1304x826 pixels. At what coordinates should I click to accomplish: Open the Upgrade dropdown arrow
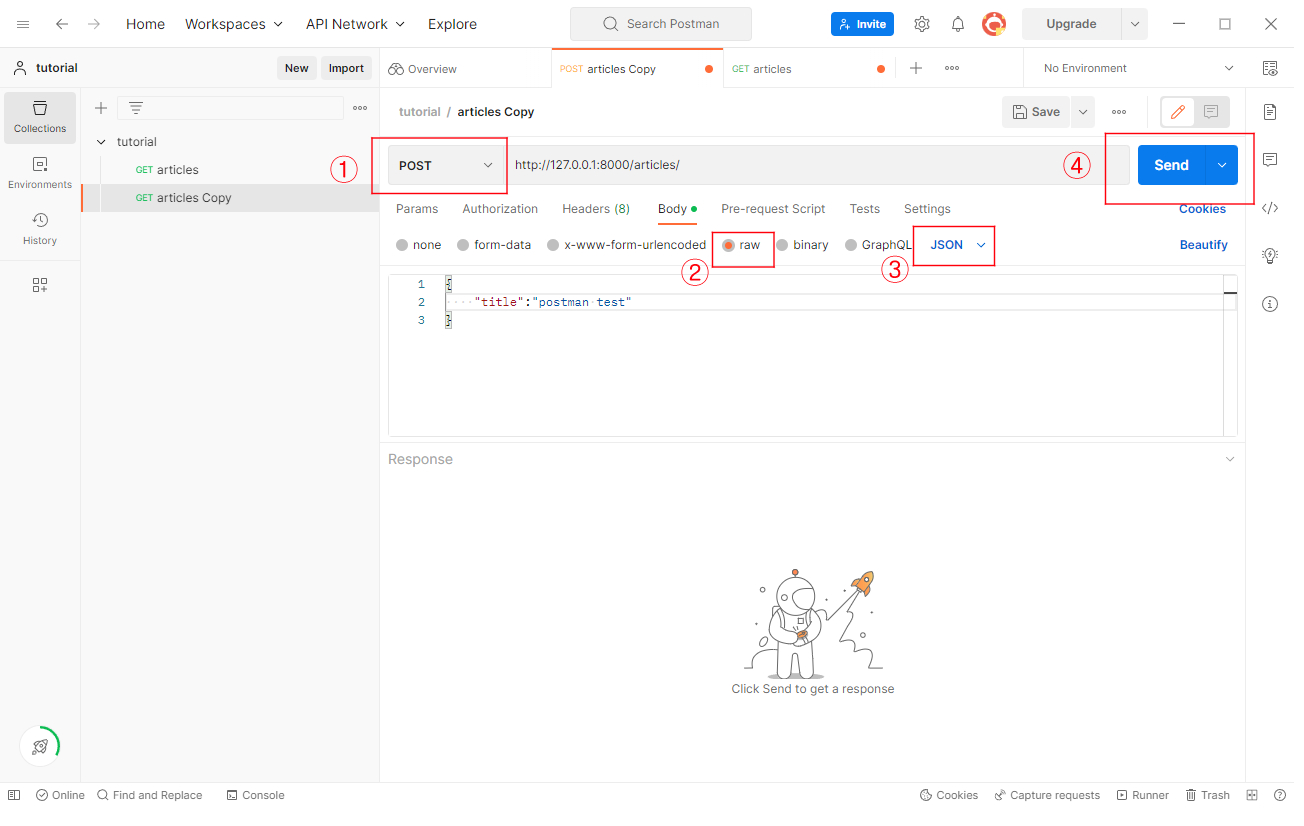pyautogui.click(x=1134, y=24)
